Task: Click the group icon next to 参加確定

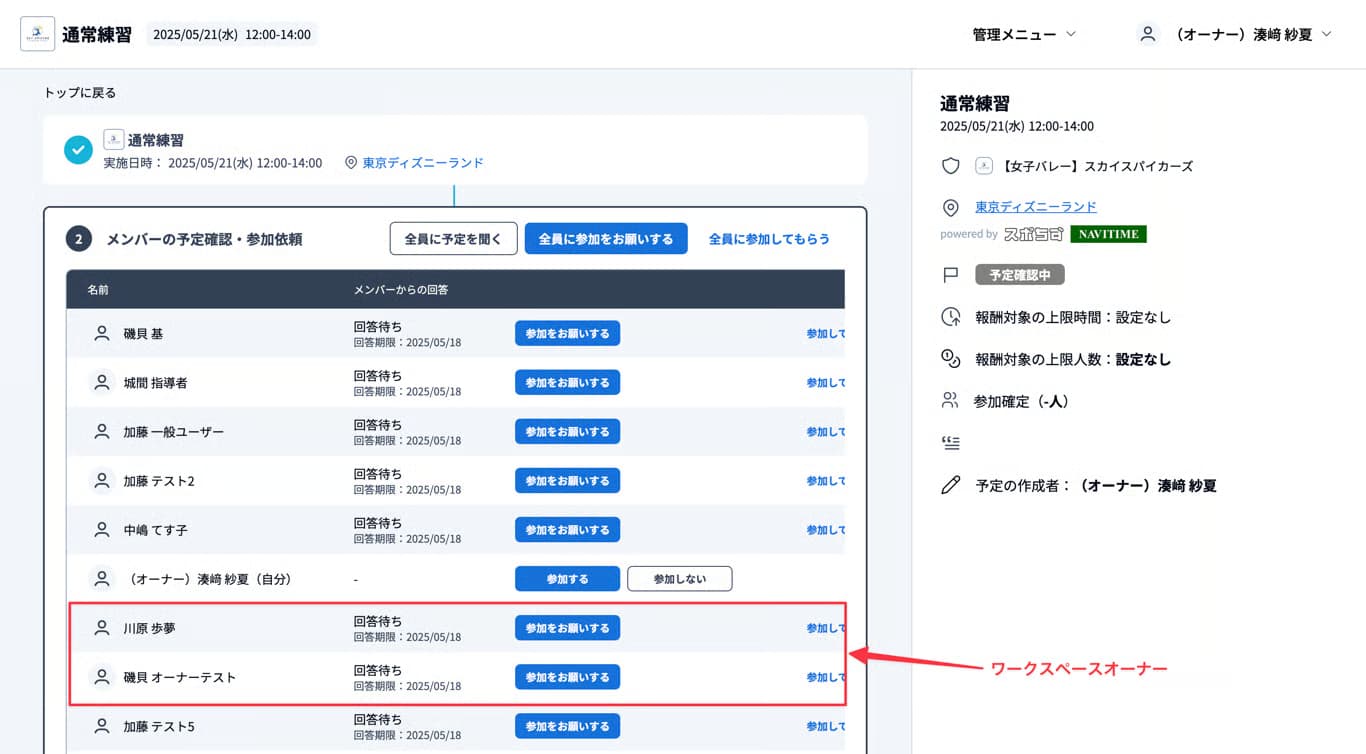Action: [x=950, y=400]
